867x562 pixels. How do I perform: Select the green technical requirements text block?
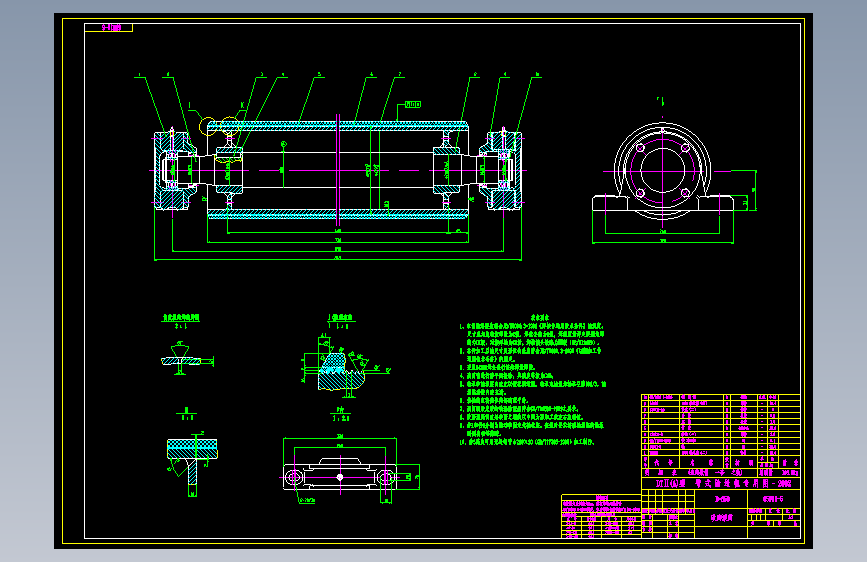tap(532, 381)
